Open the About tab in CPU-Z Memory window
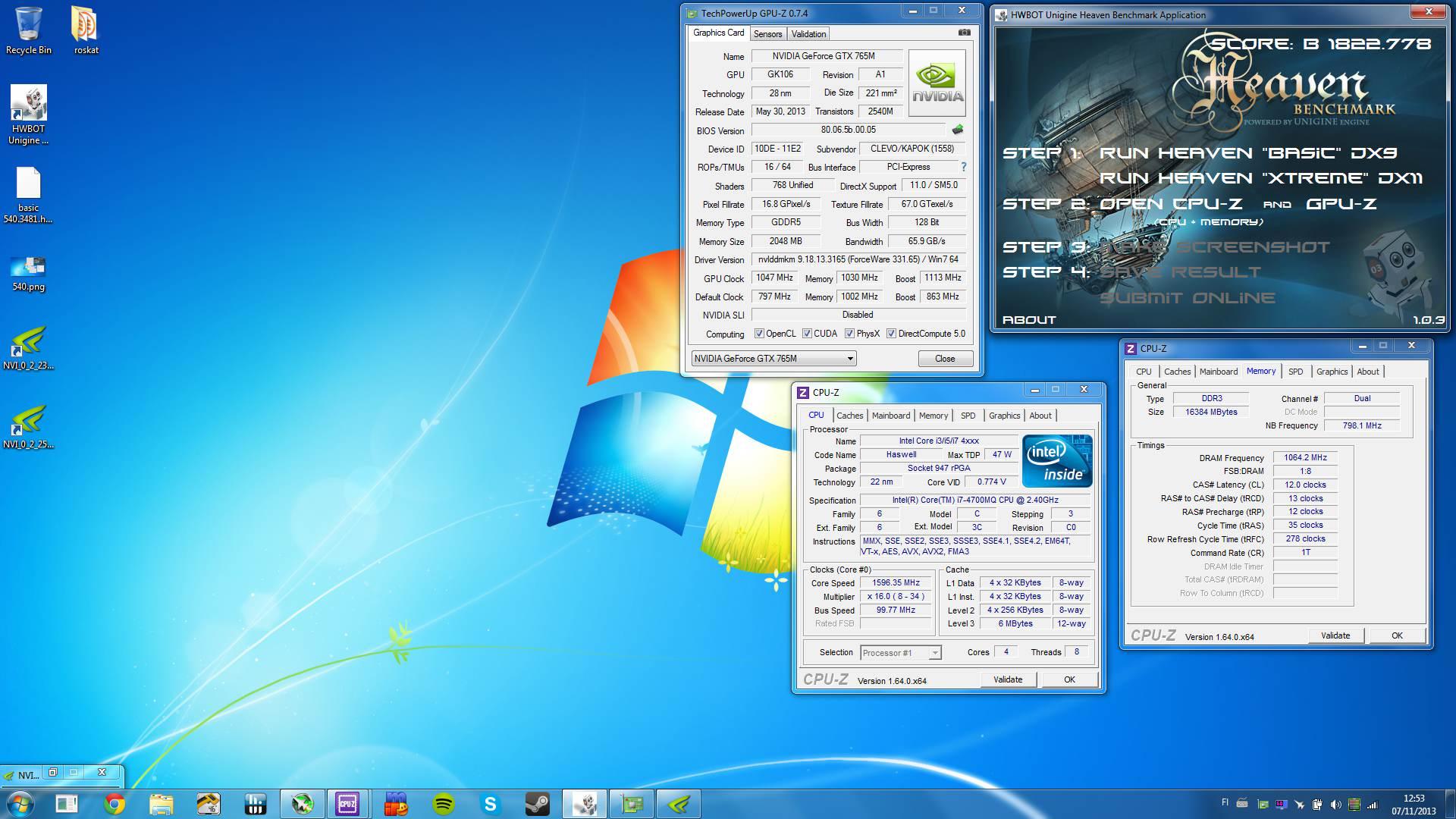 1368,372
